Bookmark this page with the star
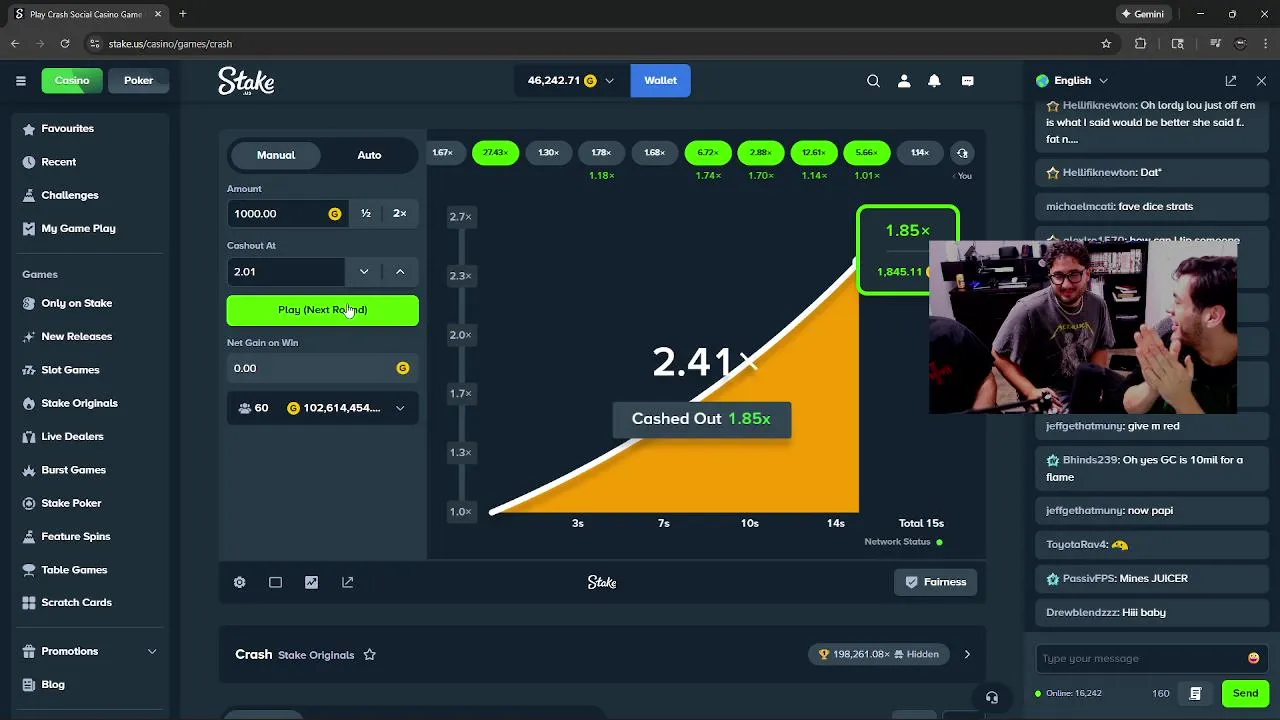This screenshot has height=720, width=1280. tap(1106, 44)
